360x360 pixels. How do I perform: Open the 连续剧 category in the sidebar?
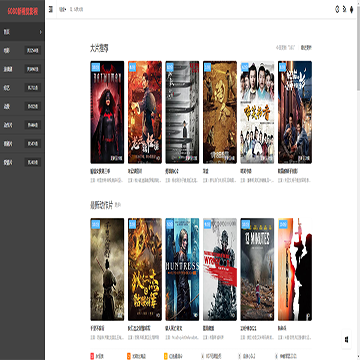pyautogui.click(x=22, y=69)
